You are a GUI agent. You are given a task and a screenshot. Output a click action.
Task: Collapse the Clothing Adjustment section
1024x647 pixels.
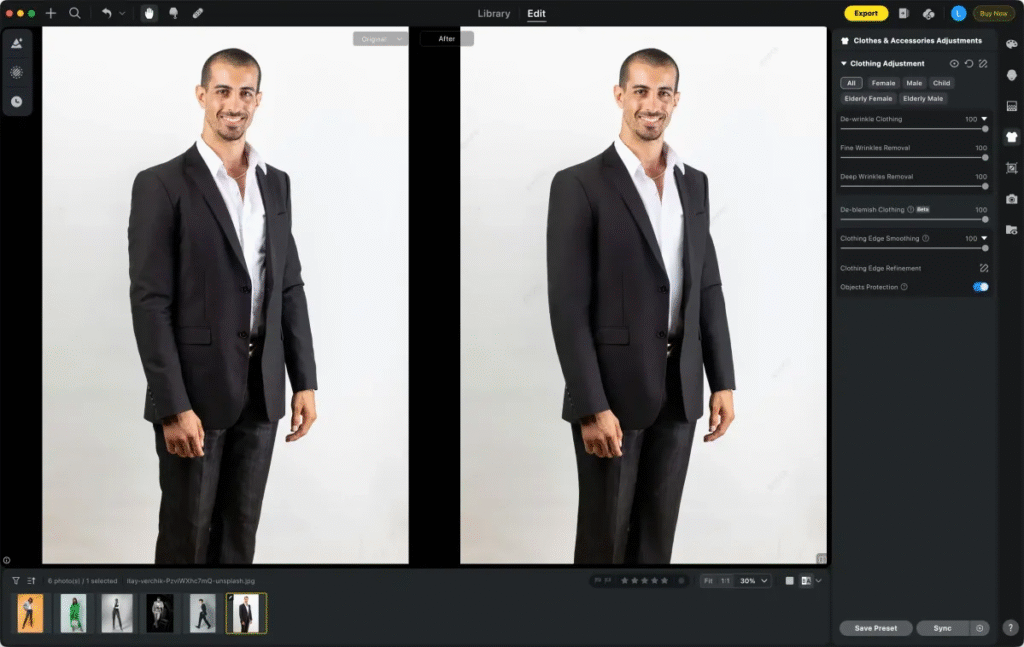coord(844,64)
